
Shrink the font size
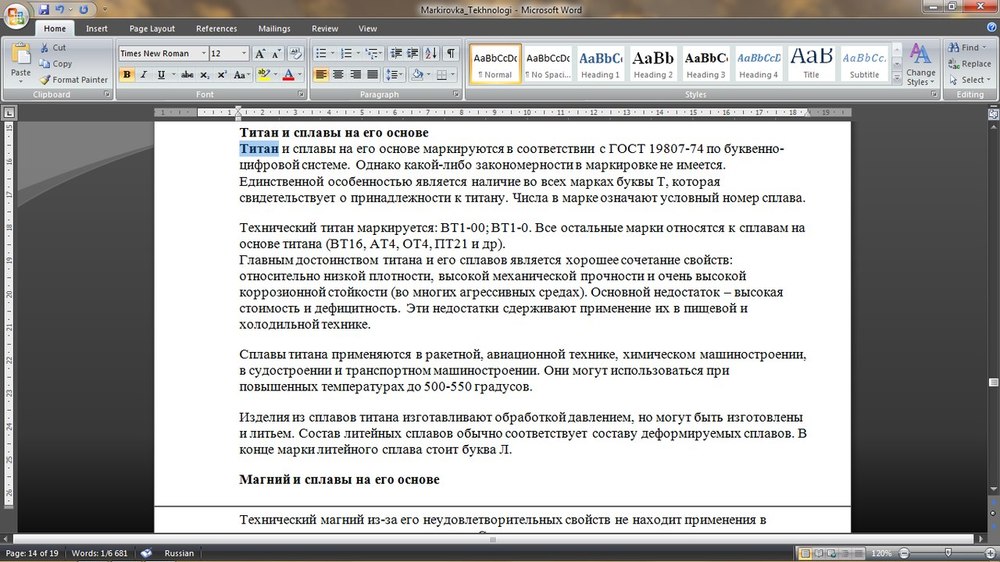click(276, 54)
